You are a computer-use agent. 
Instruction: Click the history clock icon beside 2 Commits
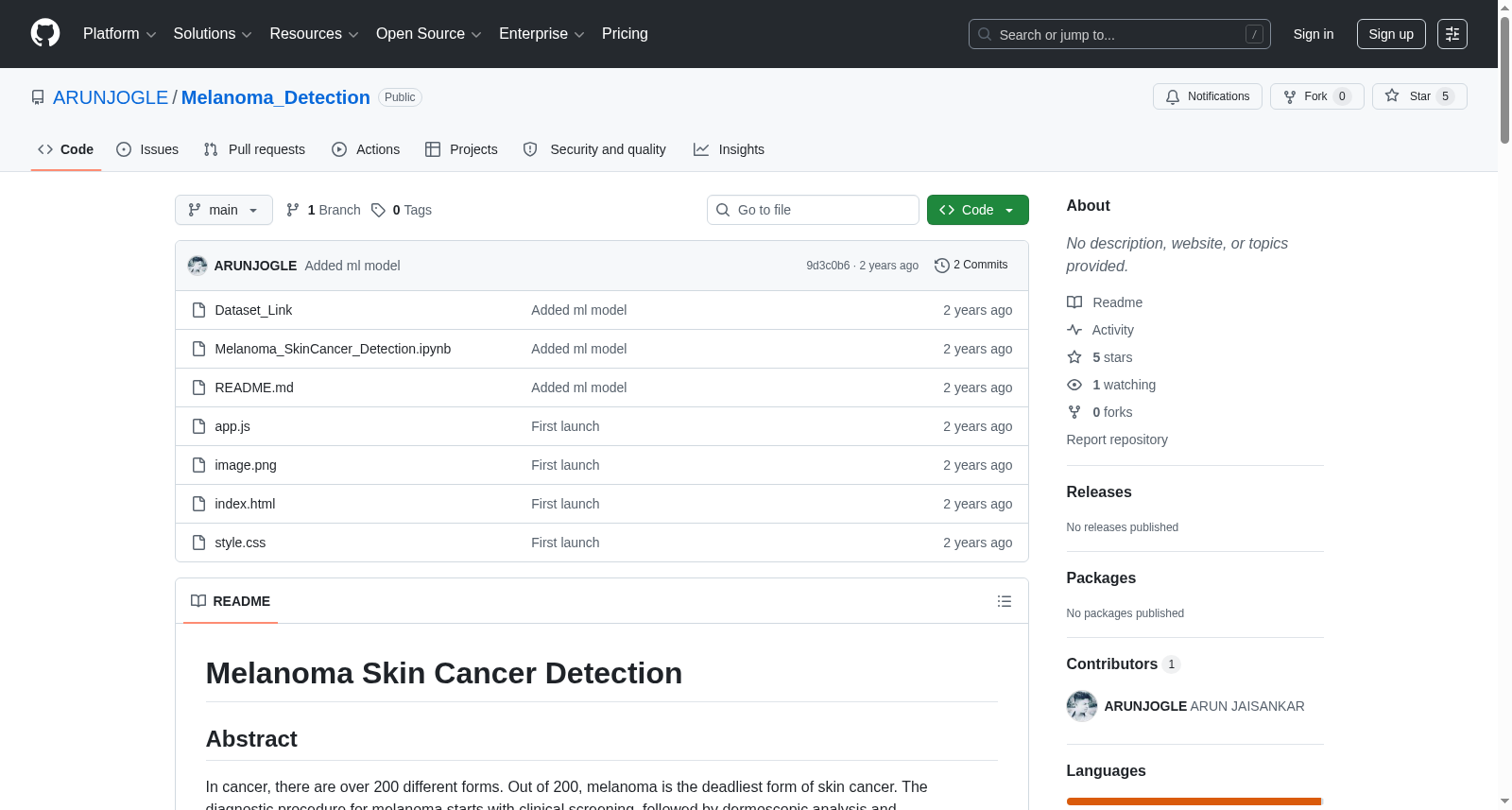click(941, 266)
